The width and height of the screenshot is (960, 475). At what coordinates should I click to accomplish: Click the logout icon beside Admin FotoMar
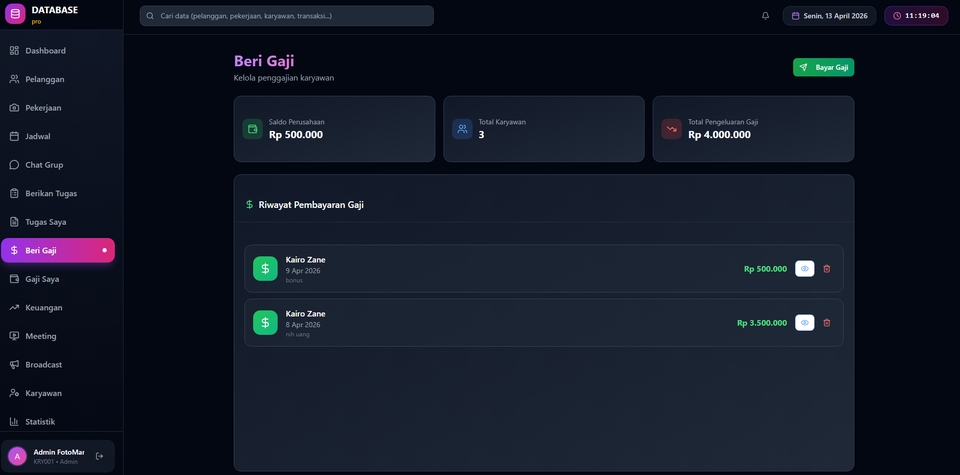click(100, 456)
